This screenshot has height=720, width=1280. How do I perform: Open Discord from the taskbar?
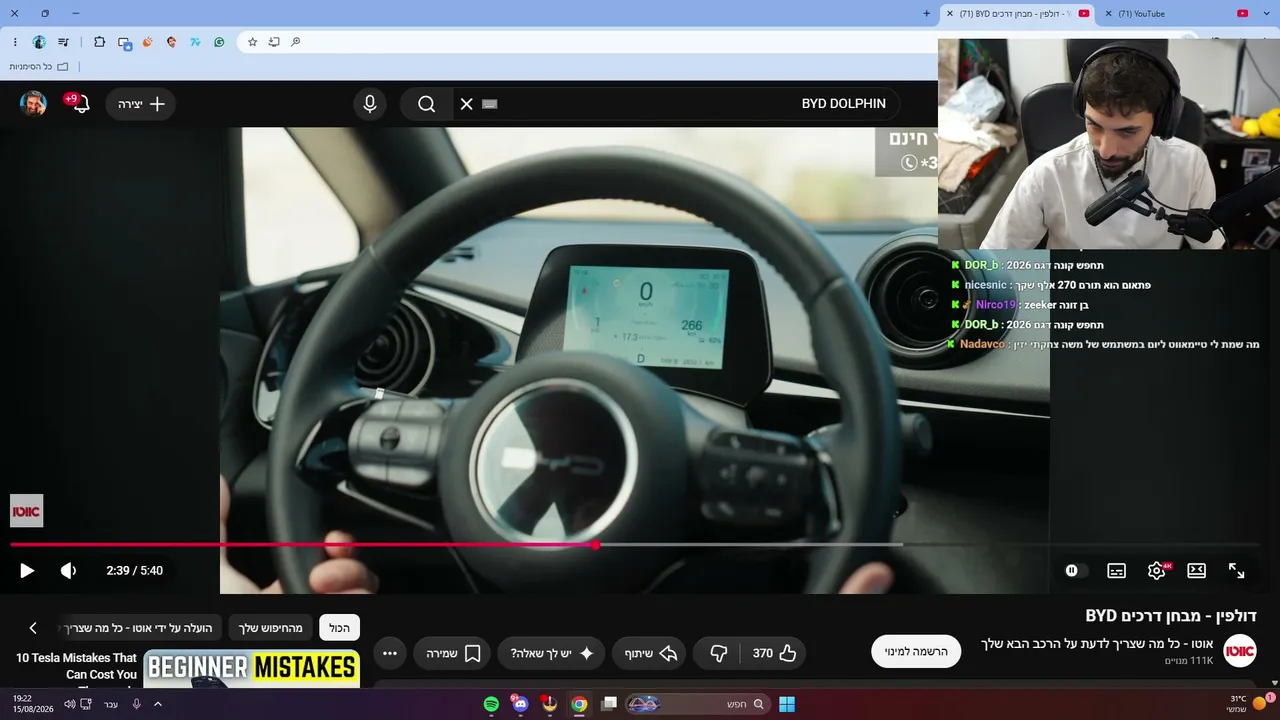(520, 704)
